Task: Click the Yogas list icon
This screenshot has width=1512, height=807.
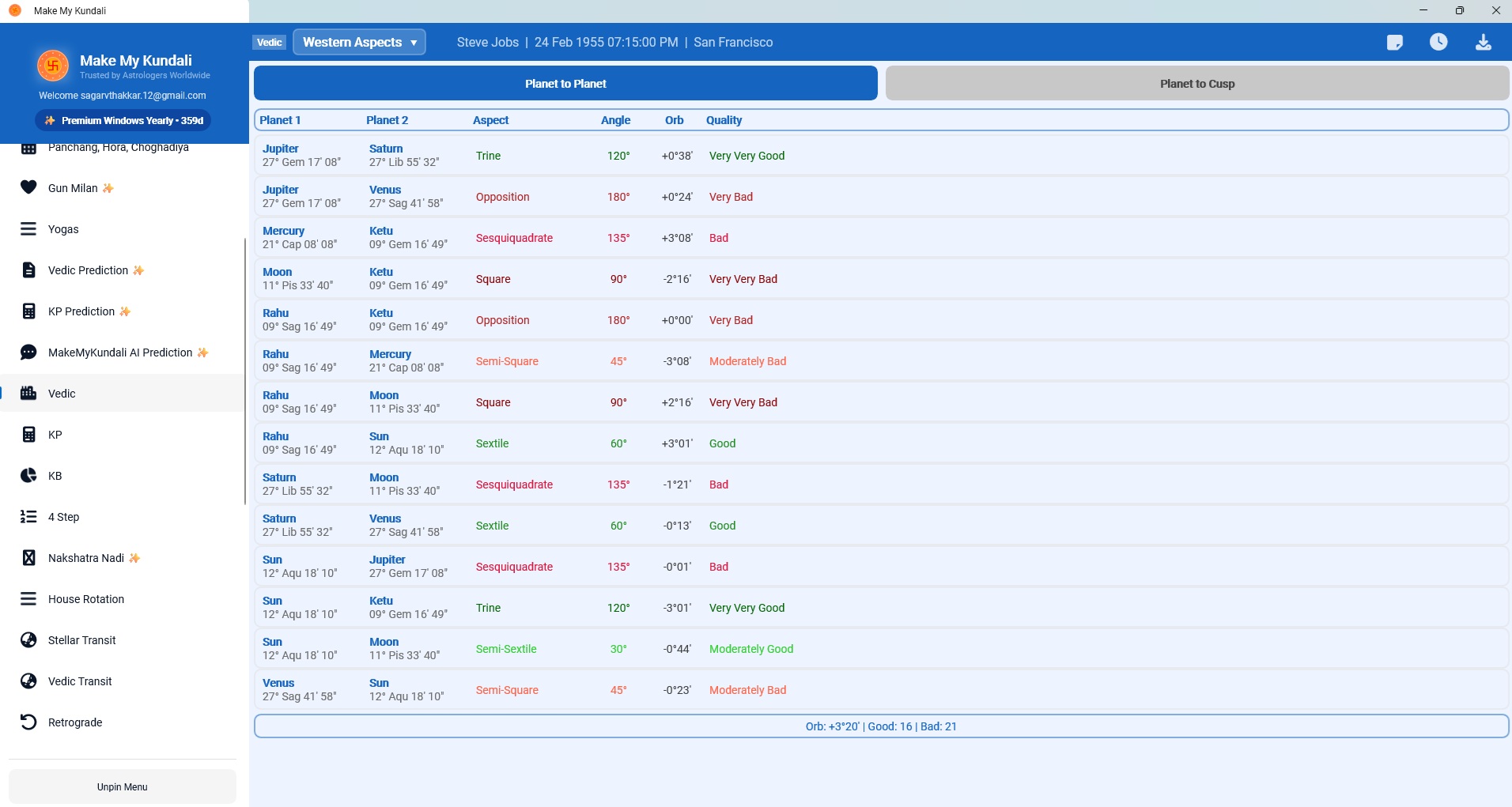Action: (28, 229)
